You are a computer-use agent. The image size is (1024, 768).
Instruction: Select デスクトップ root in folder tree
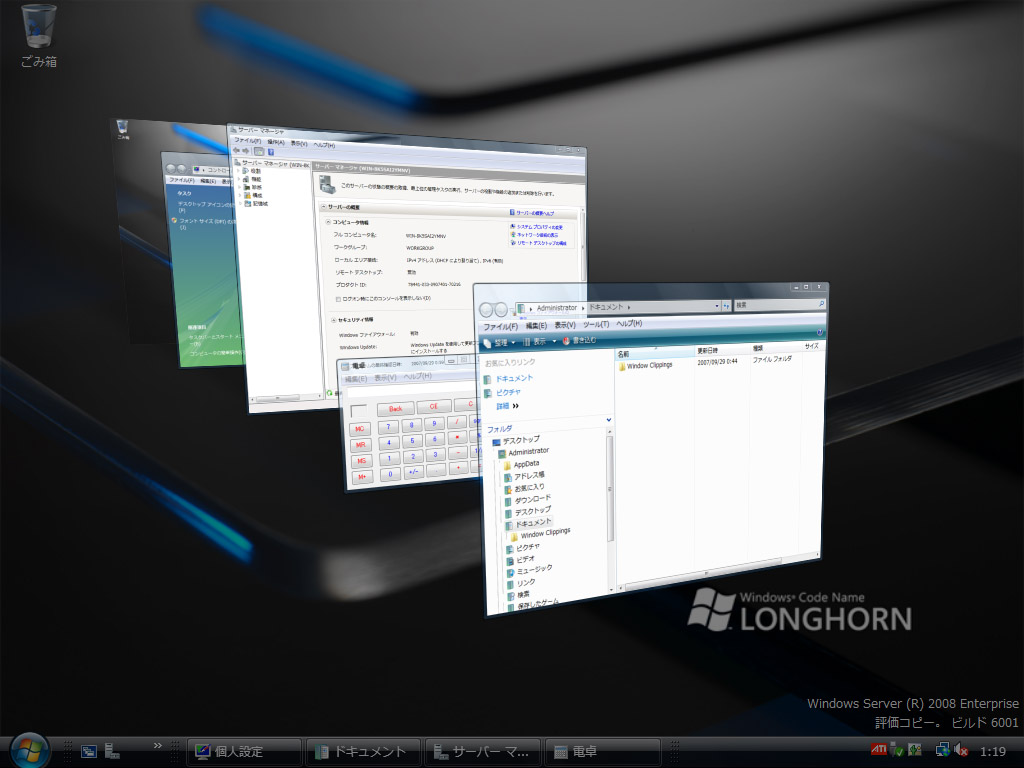(516, 441)
